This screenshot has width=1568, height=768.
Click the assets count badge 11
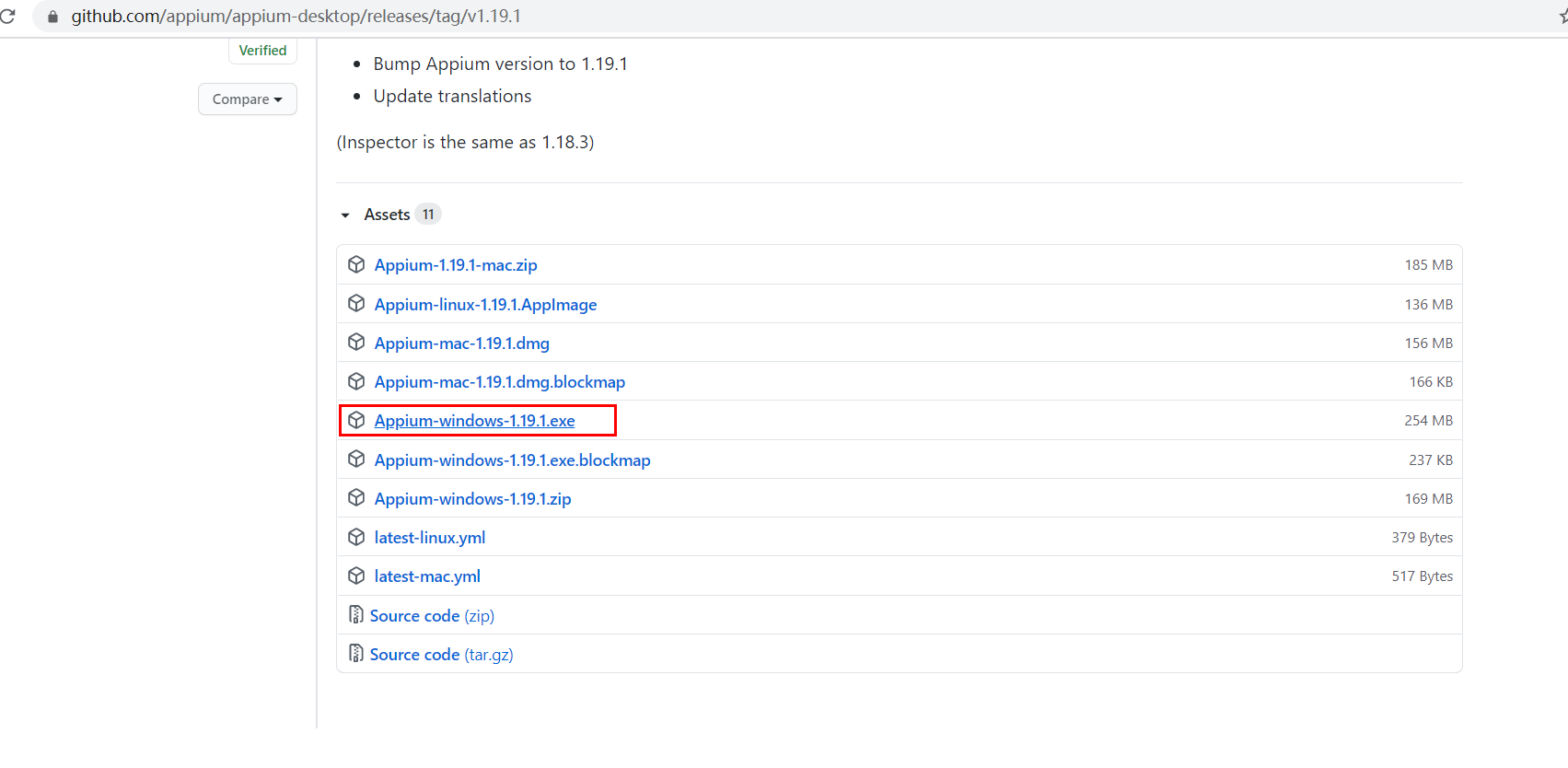pyautogui.click(x=428, y=215)
